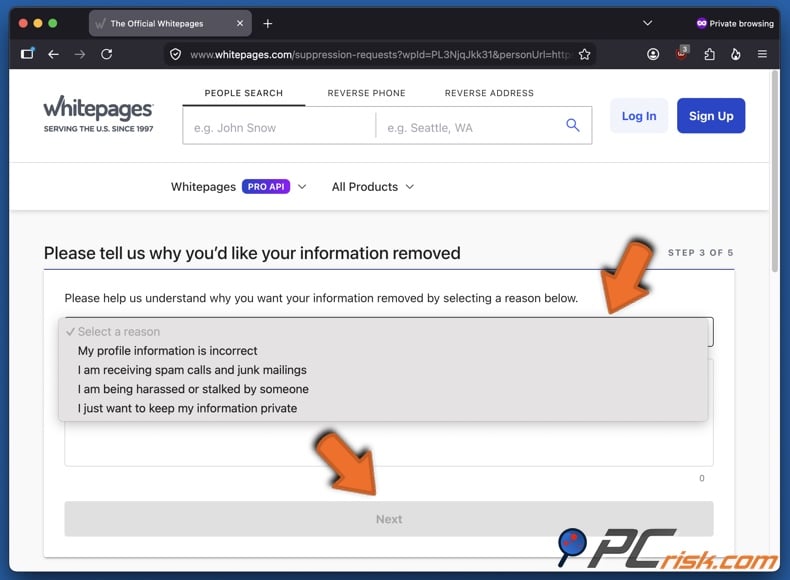Click the Sign Up button

[711, 116]
